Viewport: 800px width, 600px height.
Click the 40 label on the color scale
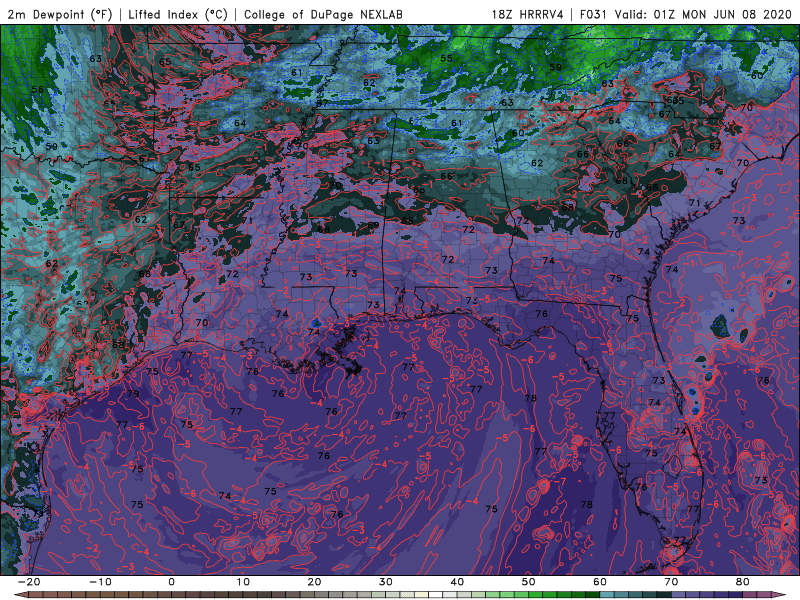click(457, 582)
